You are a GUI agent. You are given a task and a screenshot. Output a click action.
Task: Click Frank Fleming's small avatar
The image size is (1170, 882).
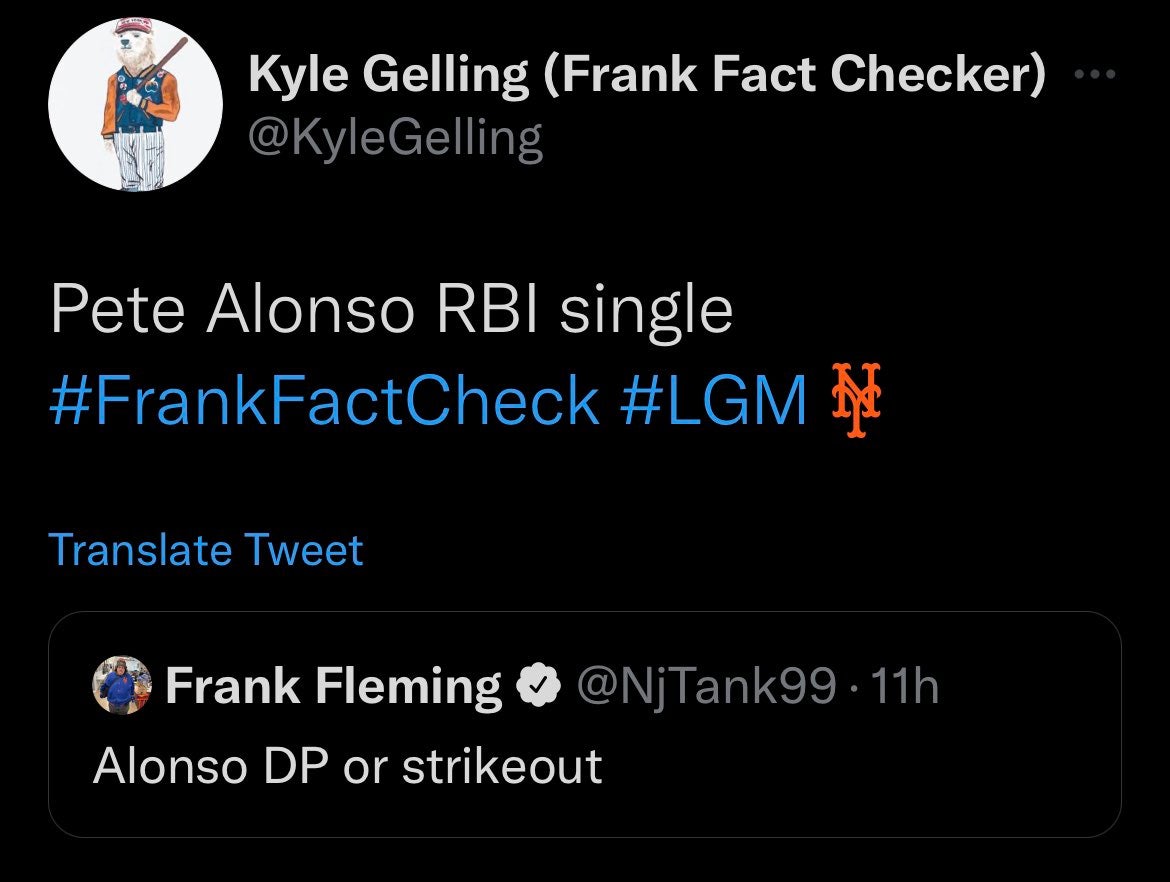point(121,686)
